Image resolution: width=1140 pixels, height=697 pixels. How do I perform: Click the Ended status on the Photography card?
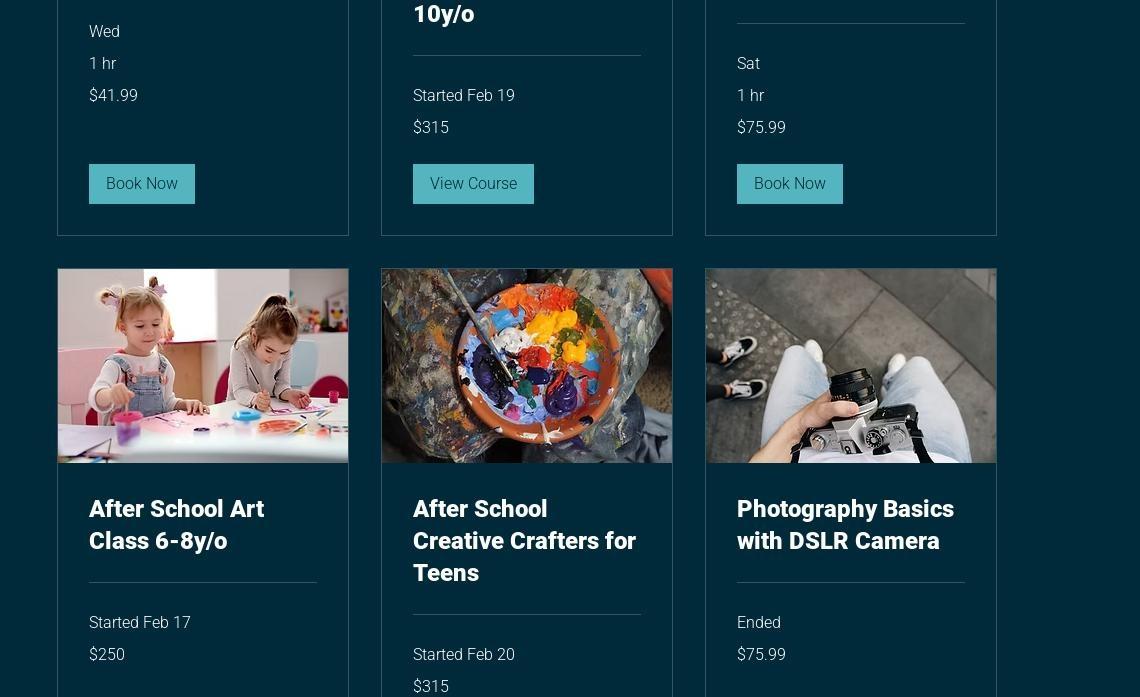click(758, 622)
